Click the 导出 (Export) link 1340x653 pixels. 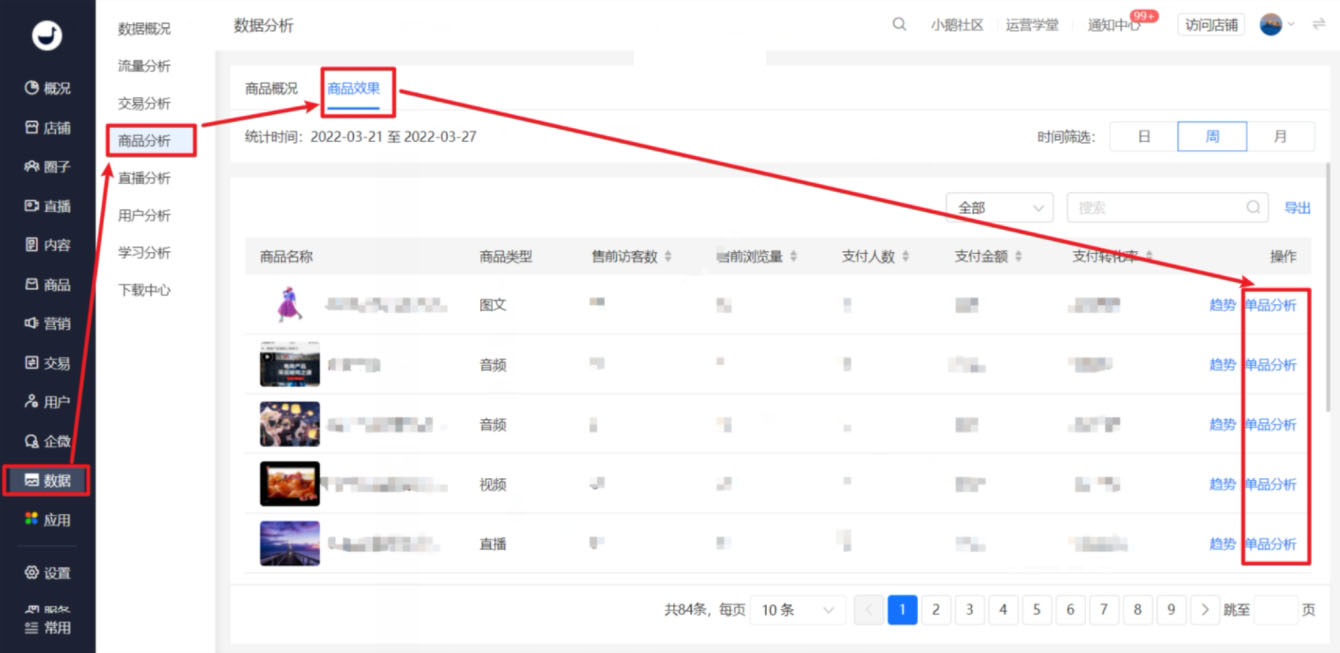tap(1297, 208)
